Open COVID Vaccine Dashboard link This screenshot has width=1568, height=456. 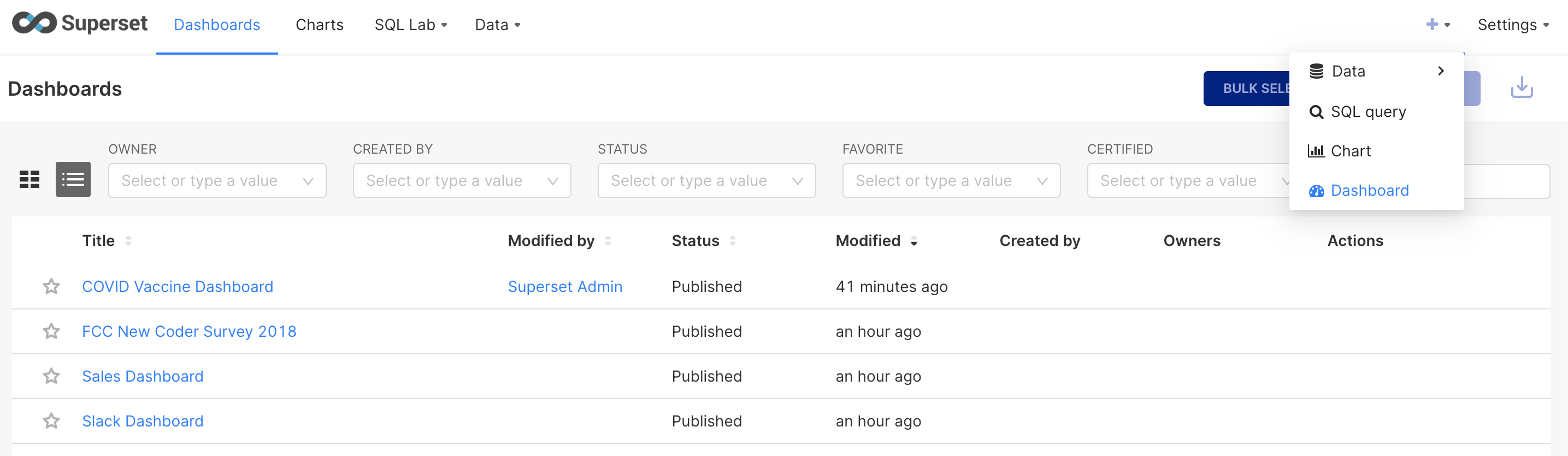(x=178, y=286)
